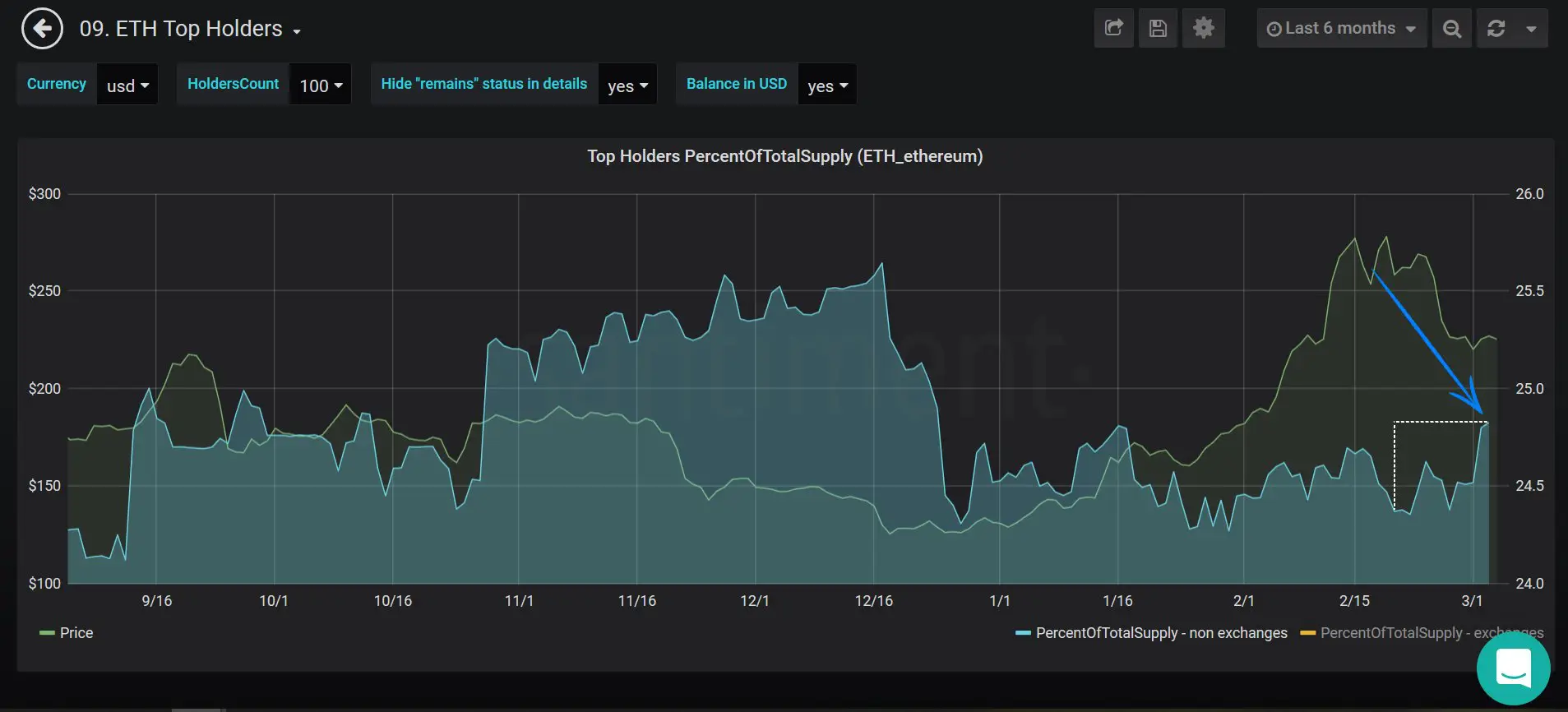Click the back arrow circle icon
The height and width of the screenshot is (712, 1568).
coord(42,29)
